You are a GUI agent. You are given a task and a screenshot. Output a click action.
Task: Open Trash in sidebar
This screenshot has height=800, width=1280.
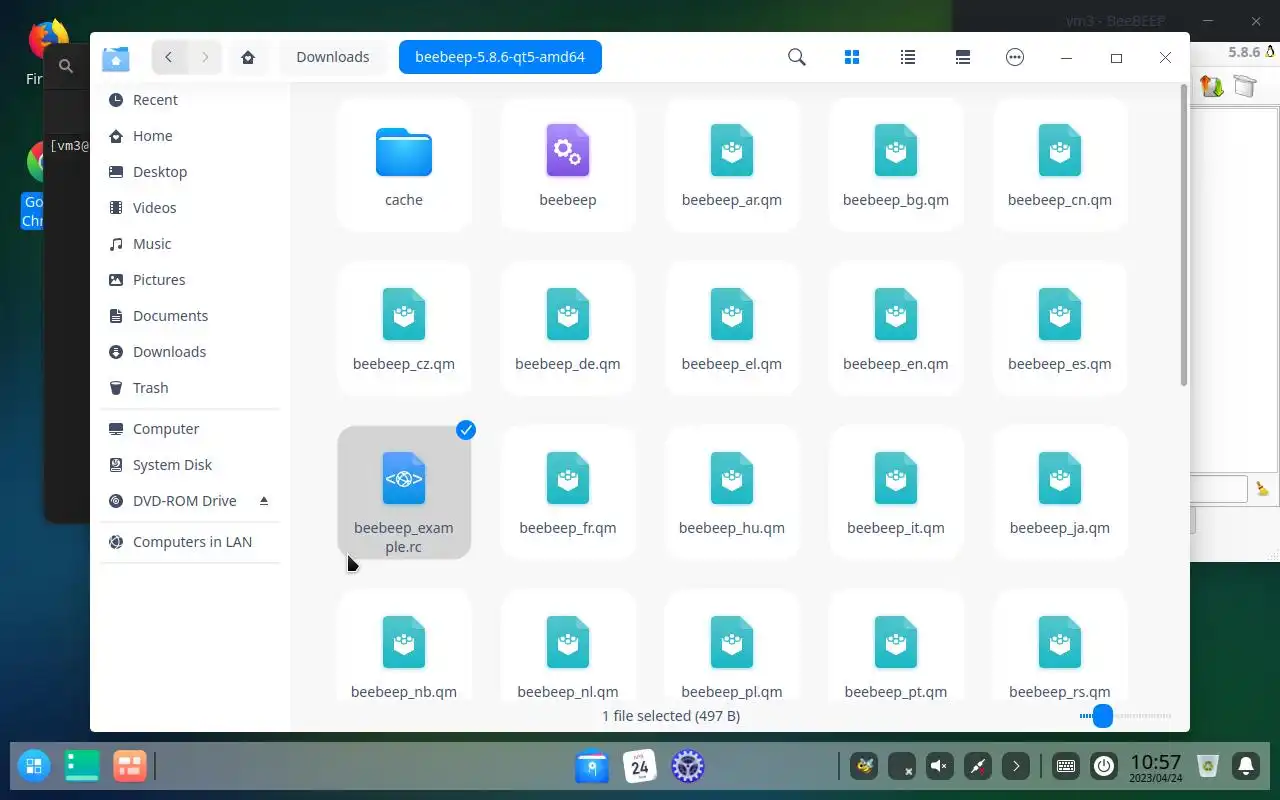click(190, 388)
